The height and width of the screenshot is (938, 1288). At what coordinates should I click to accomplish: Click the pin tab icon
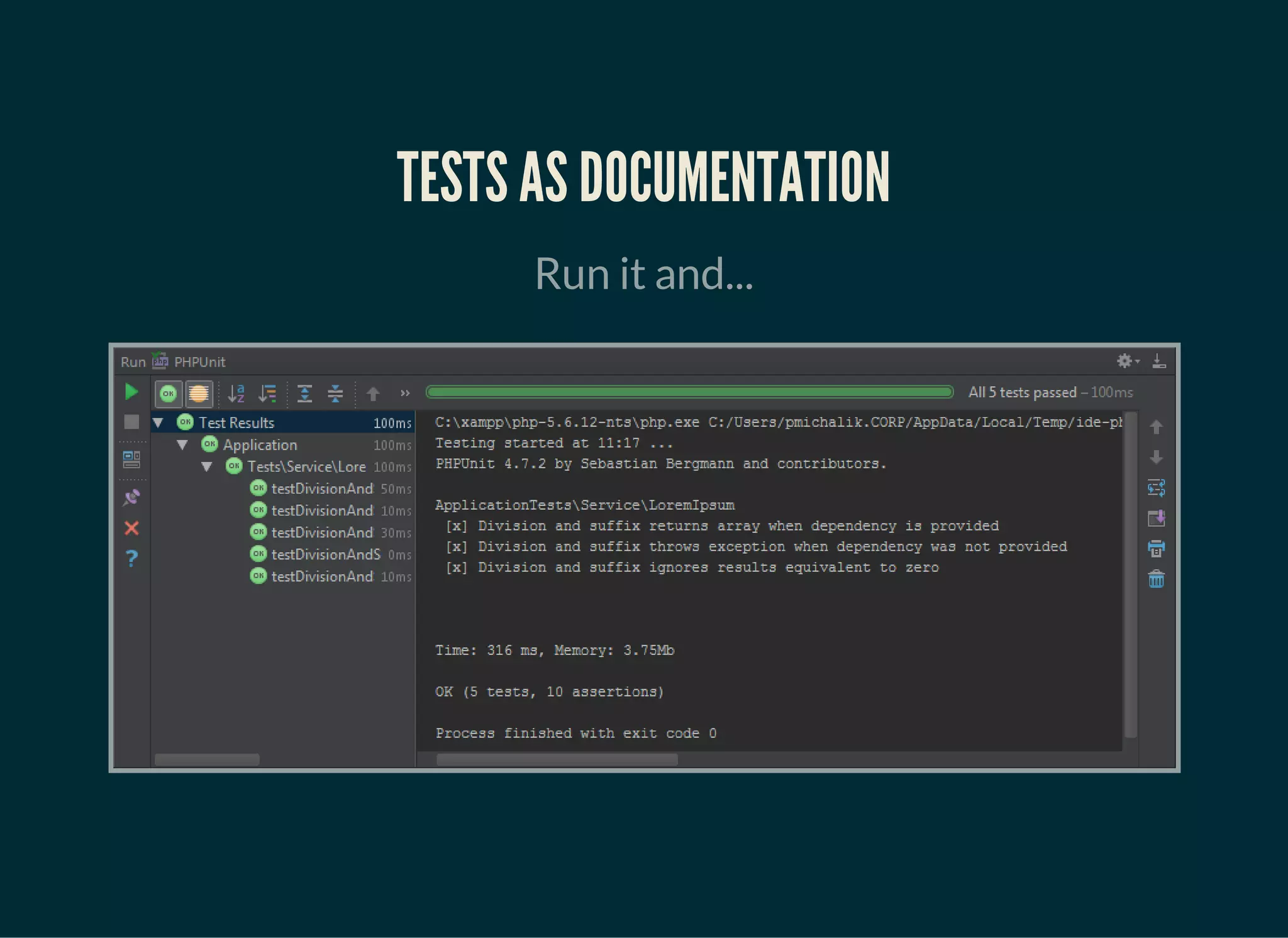(x=131, y=498)
